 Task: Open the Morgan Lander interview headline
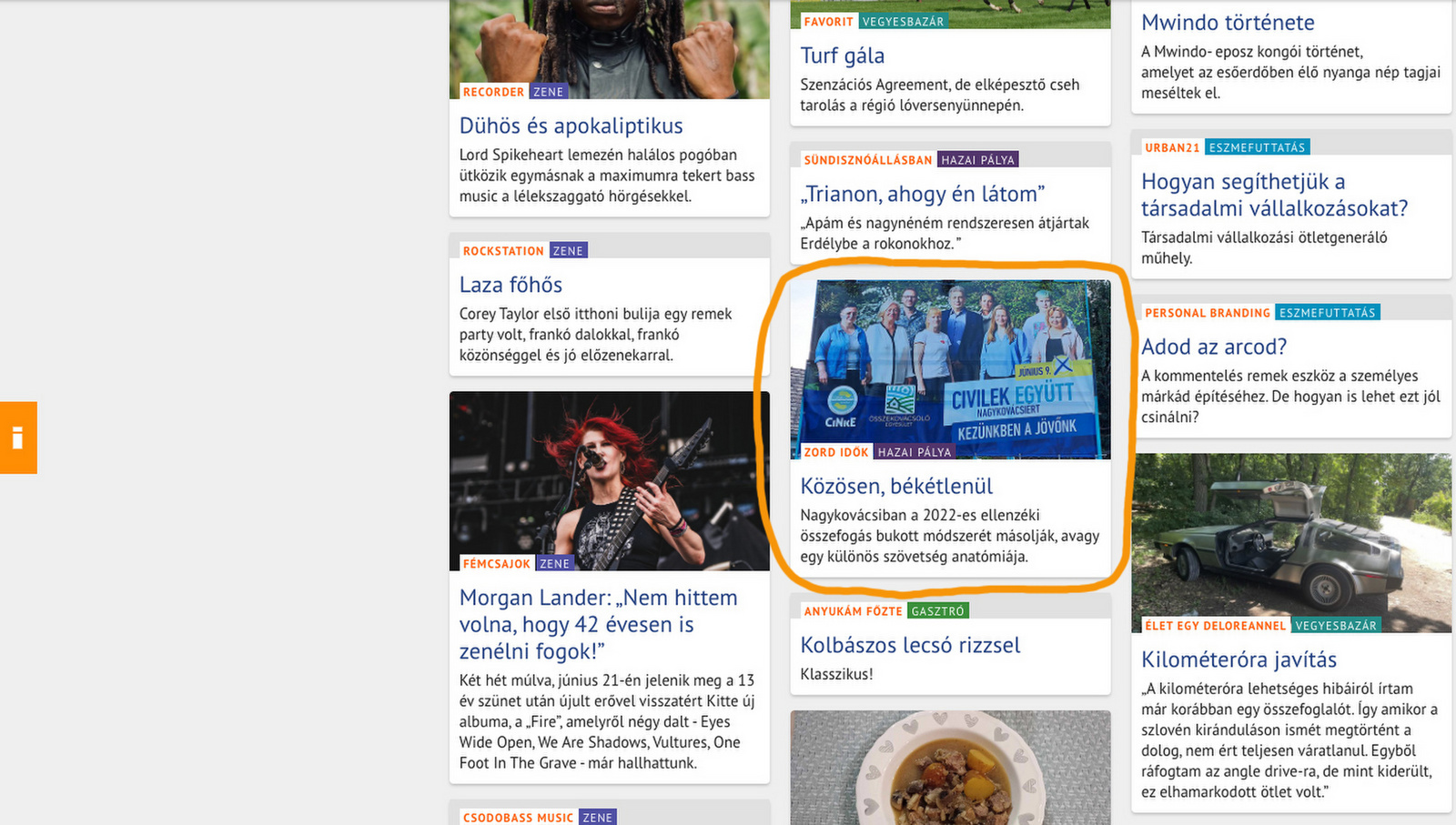(598, 624)
